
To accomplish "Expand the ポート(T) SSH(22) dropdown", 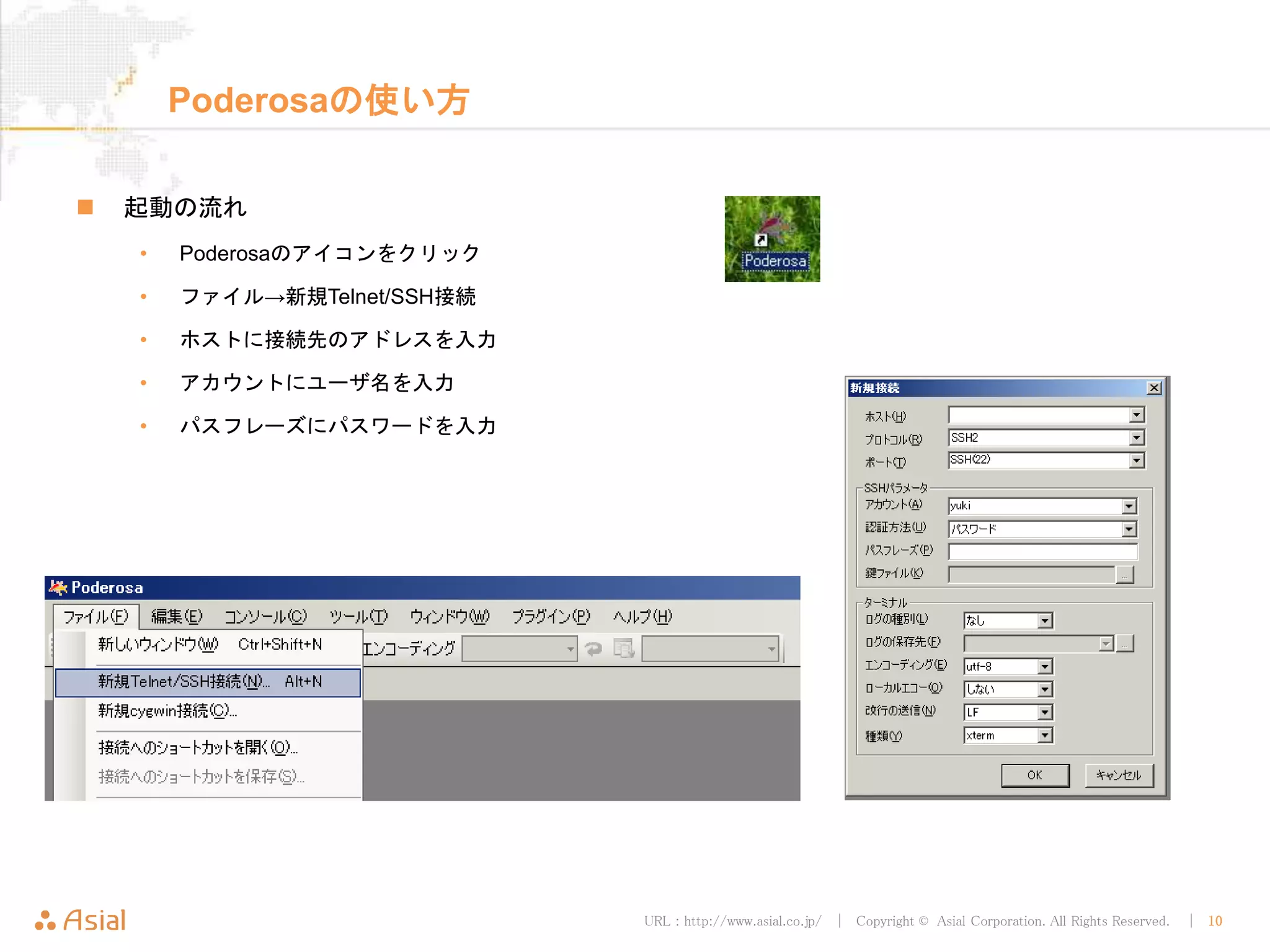I will pos(1136,461).
